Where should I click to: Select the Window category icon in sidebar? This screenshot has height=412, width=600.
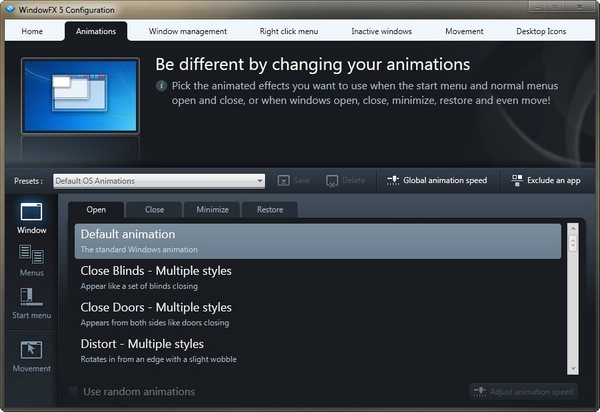pyautogui.click(x=31, y=212)
